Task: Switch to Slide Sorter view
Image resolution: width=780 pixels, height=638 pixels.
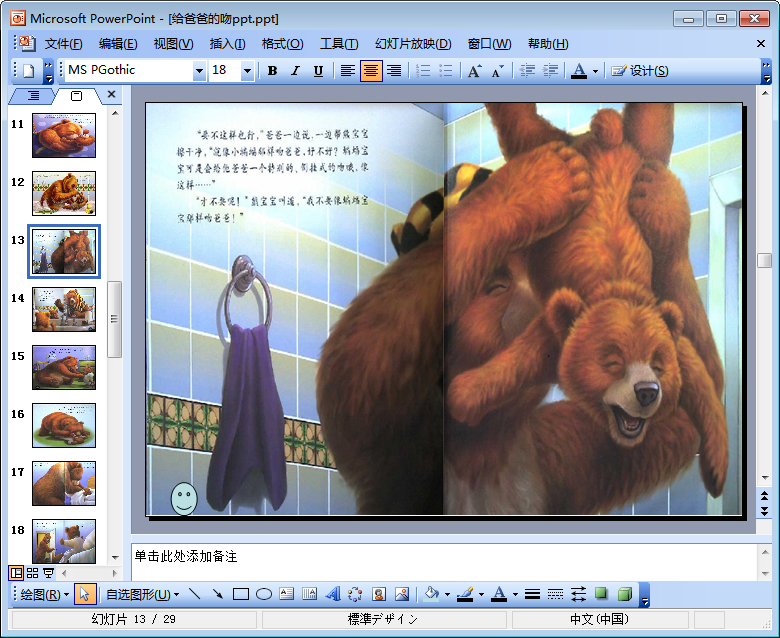Action: (32, 573)
